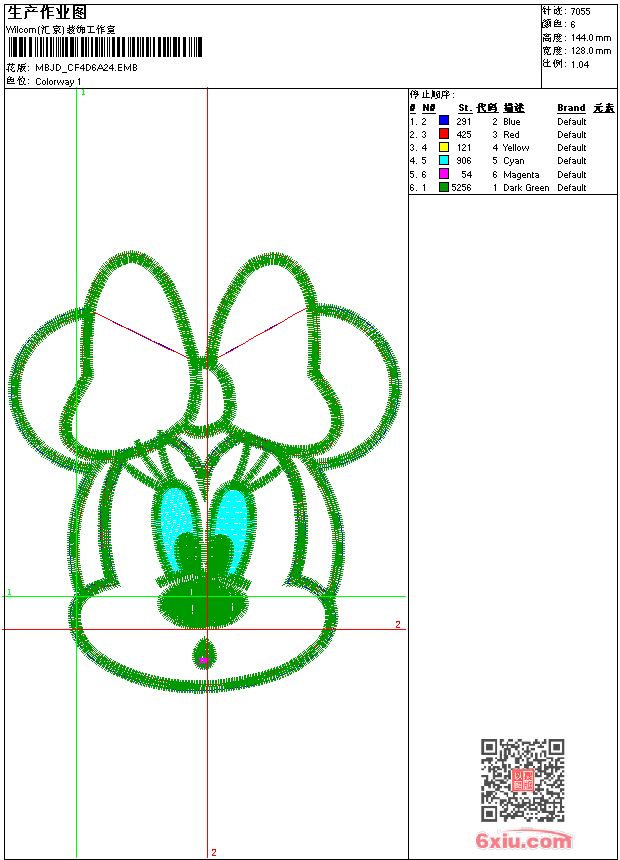
Task: Click the studio name 'Wilcom(汇京)装饰工作室'
Action: (x=60, y=30)
